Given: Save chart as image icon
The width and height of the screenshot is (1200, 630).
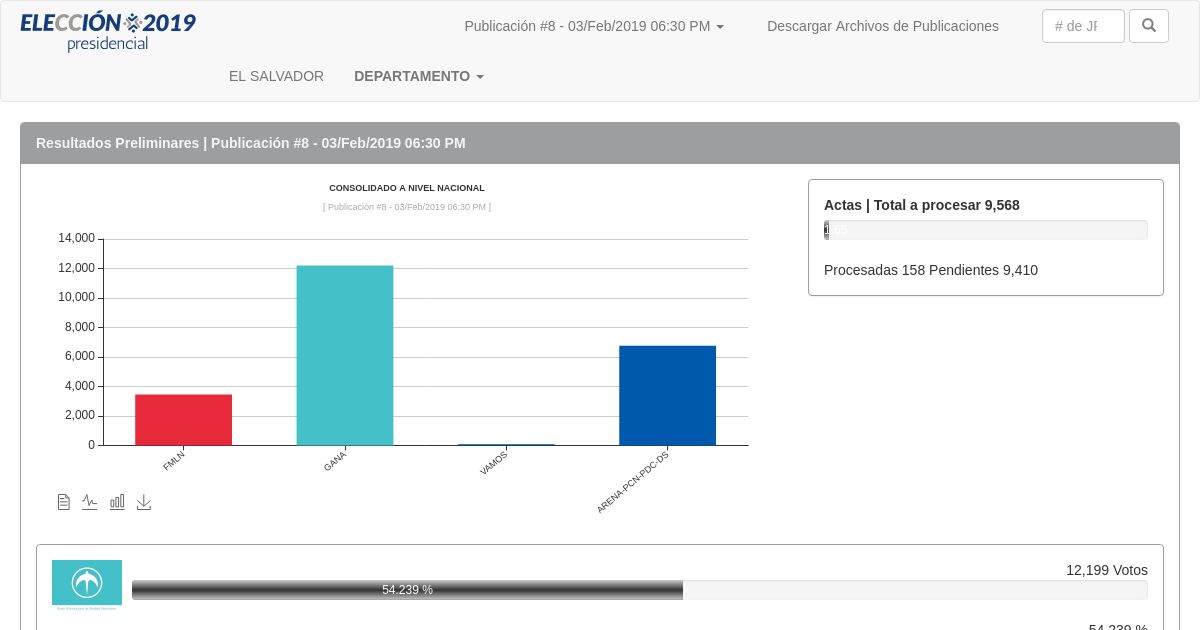Looking at the screenshot, I should 144,502.
